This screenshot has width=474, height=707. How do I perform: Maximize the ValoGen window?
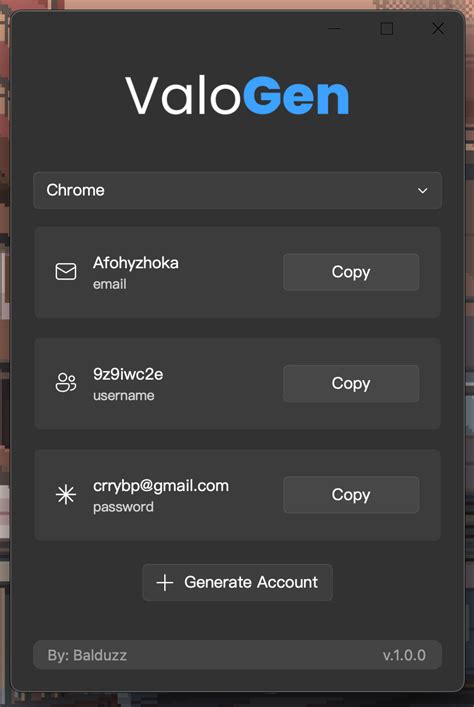pos(387,28)
